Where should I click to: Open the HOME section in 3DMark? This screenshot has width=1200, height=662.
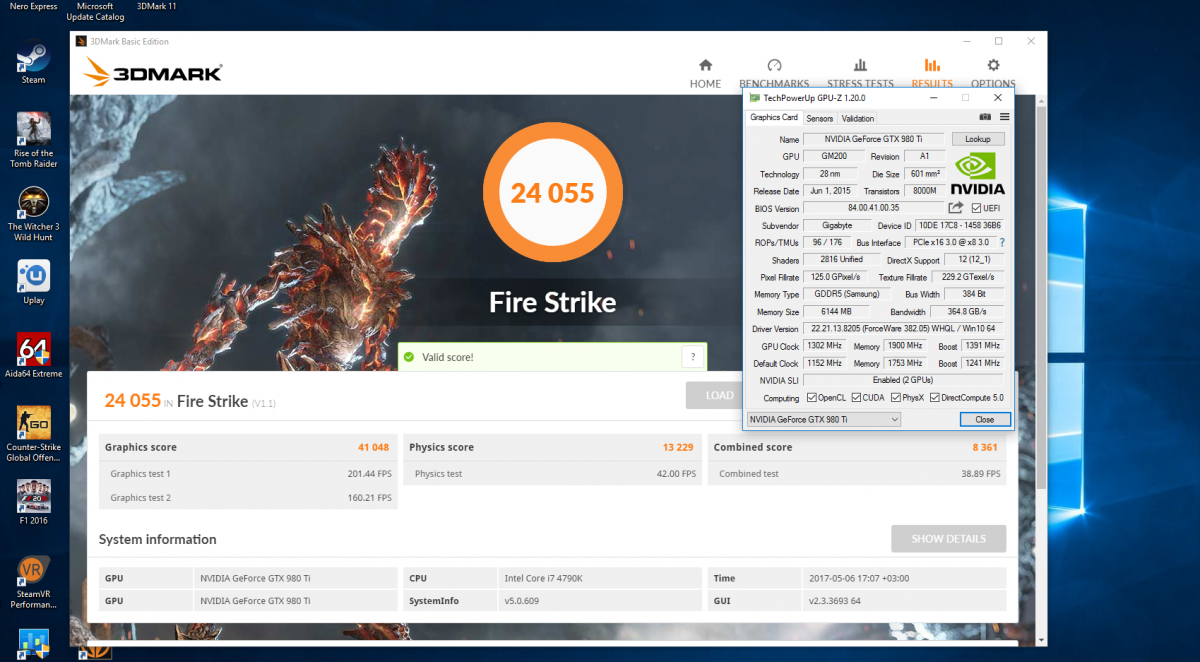(705, 73)
